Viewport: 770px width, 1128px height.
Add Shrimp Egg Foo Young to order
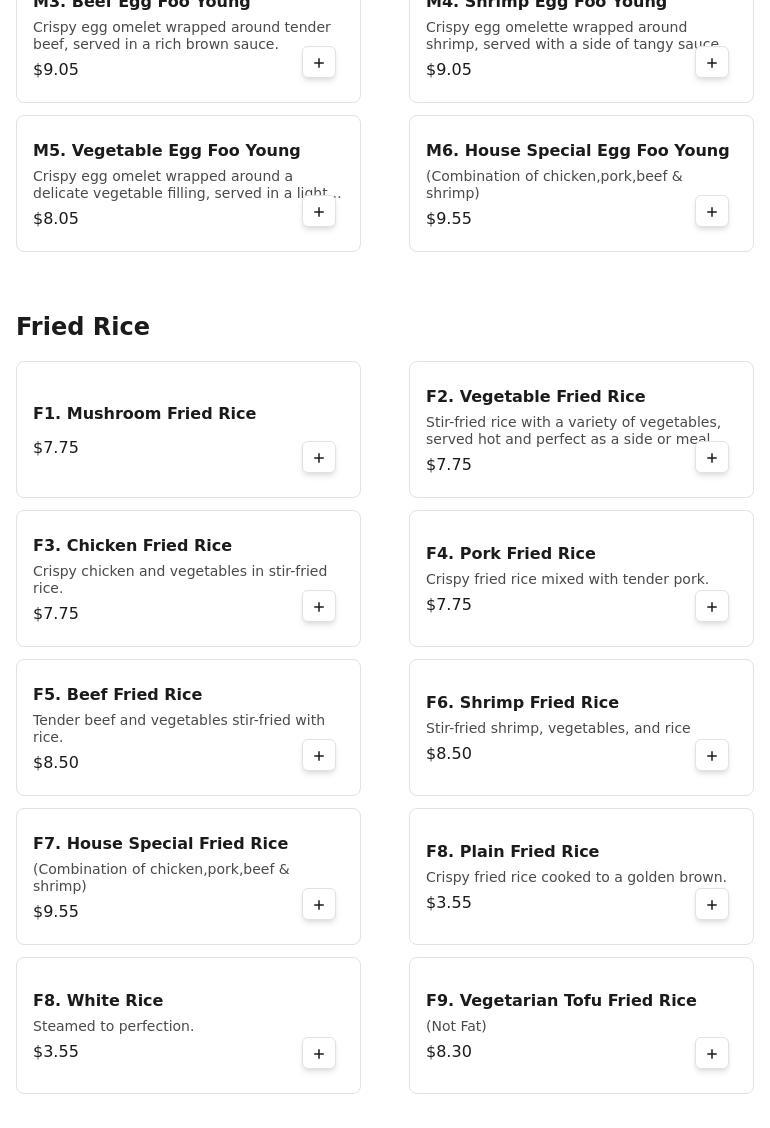tap(712, 63)
